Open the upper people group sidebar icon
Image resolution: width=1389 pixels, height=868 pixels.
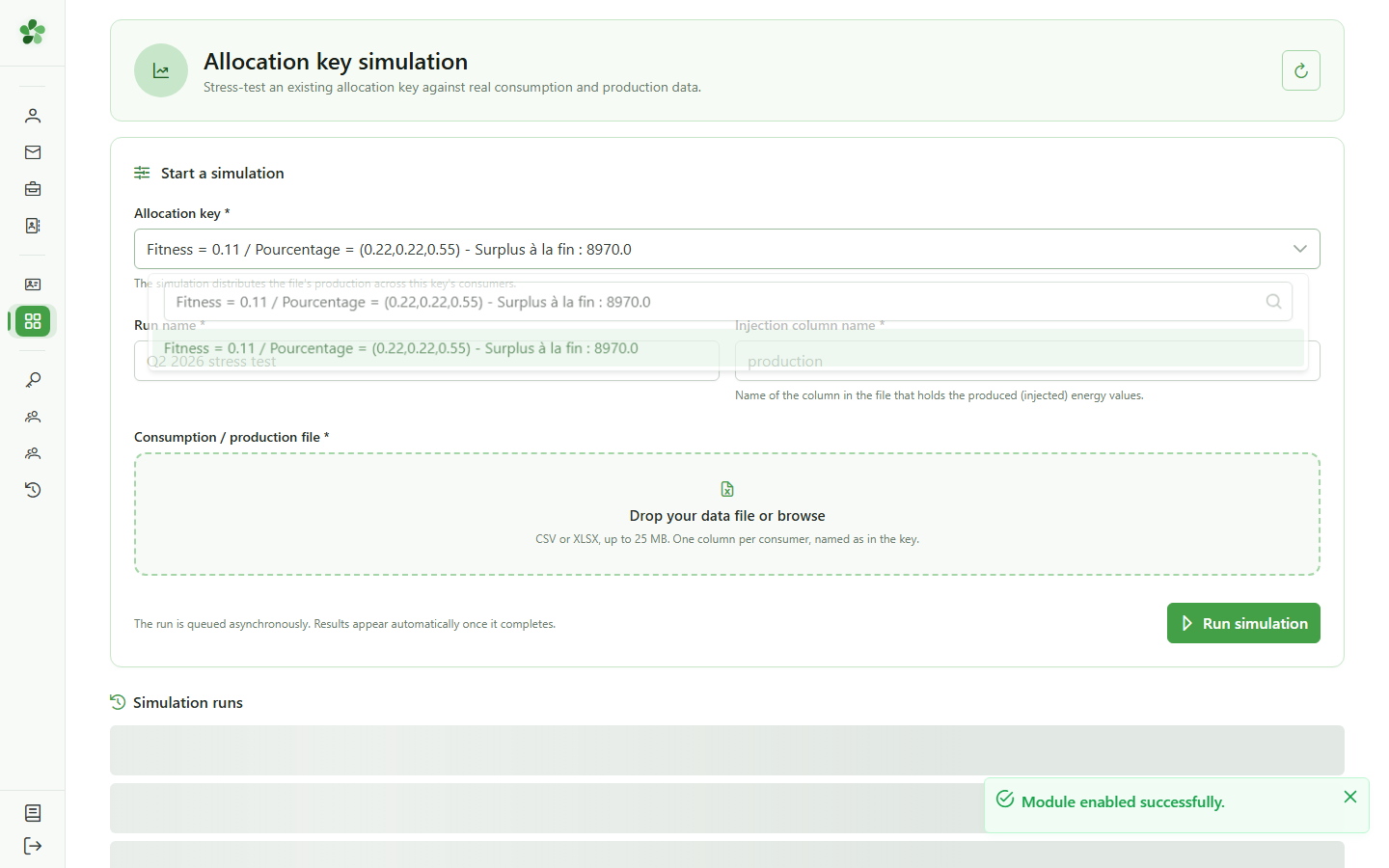[x=33, y=417]
